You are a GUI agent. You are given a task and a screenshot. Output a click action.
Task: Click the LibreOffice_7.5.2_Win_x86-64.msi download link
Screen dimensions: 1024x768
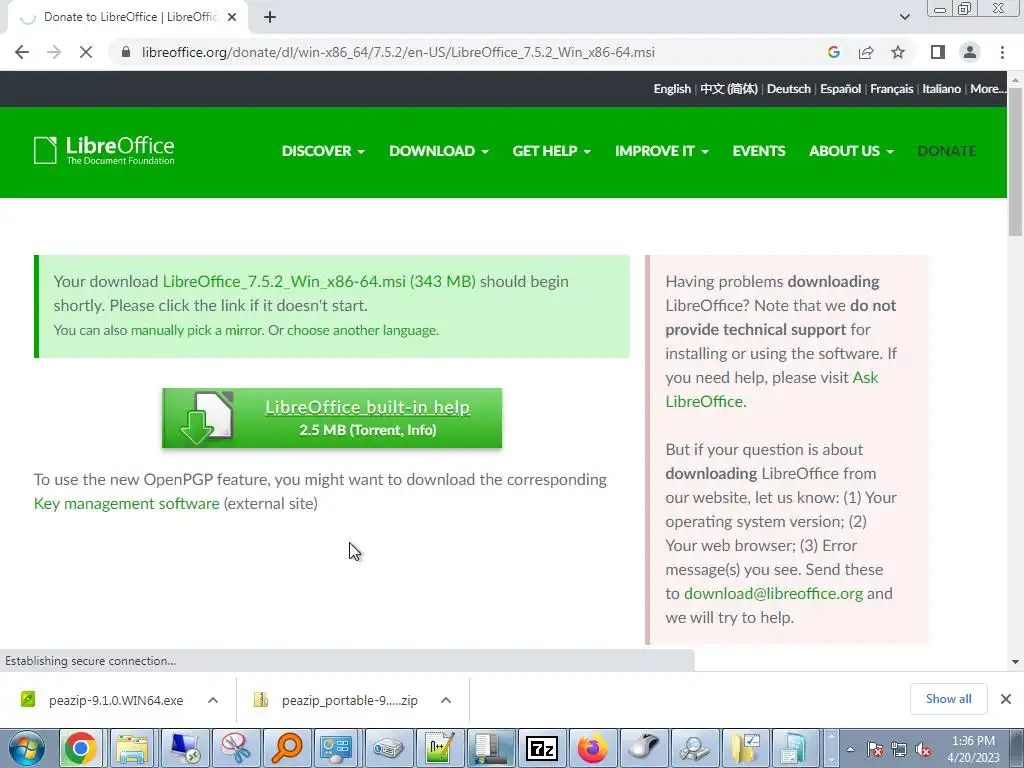[x=319, y=281]
